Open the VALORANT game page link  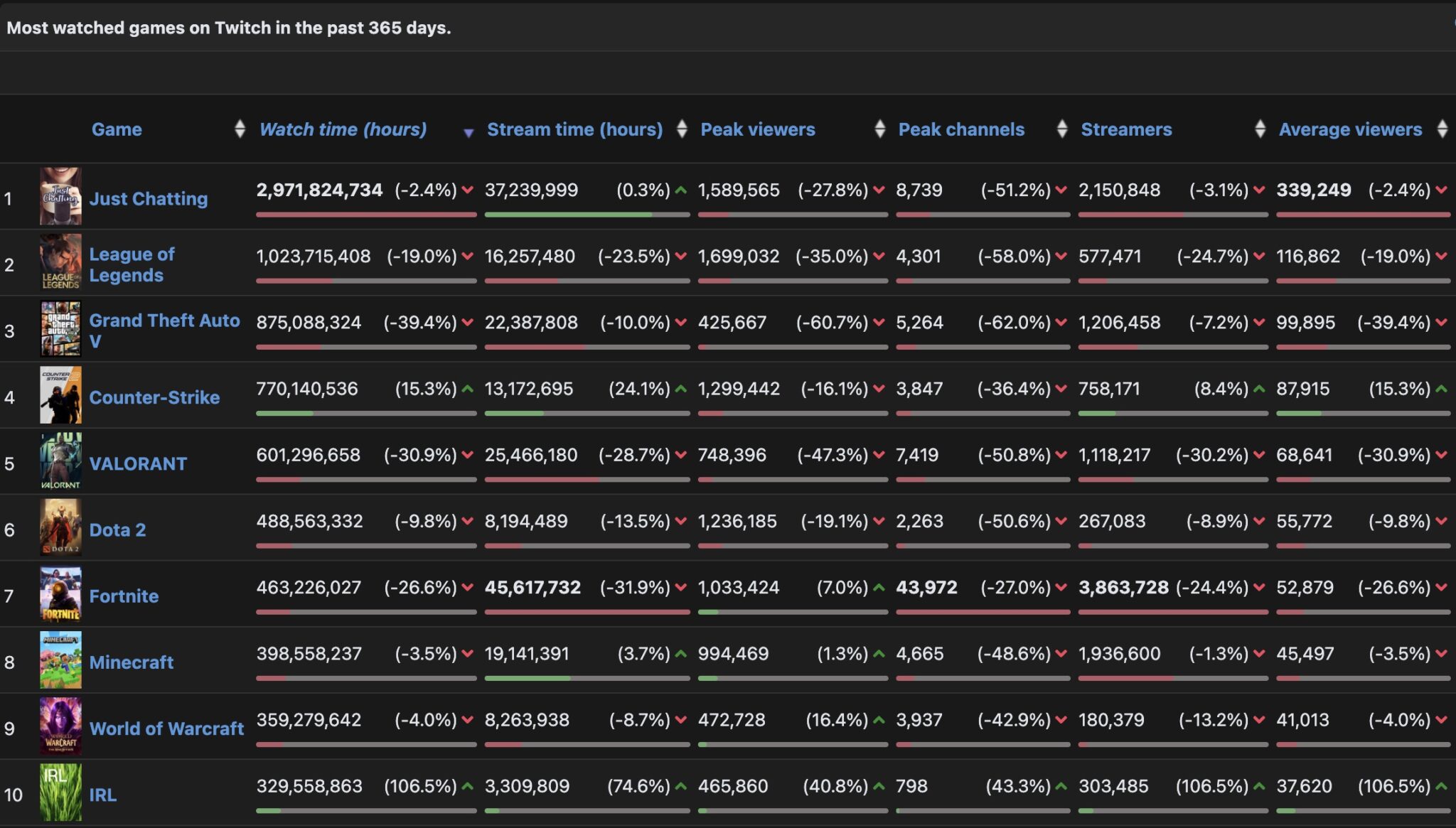[138, 463]
